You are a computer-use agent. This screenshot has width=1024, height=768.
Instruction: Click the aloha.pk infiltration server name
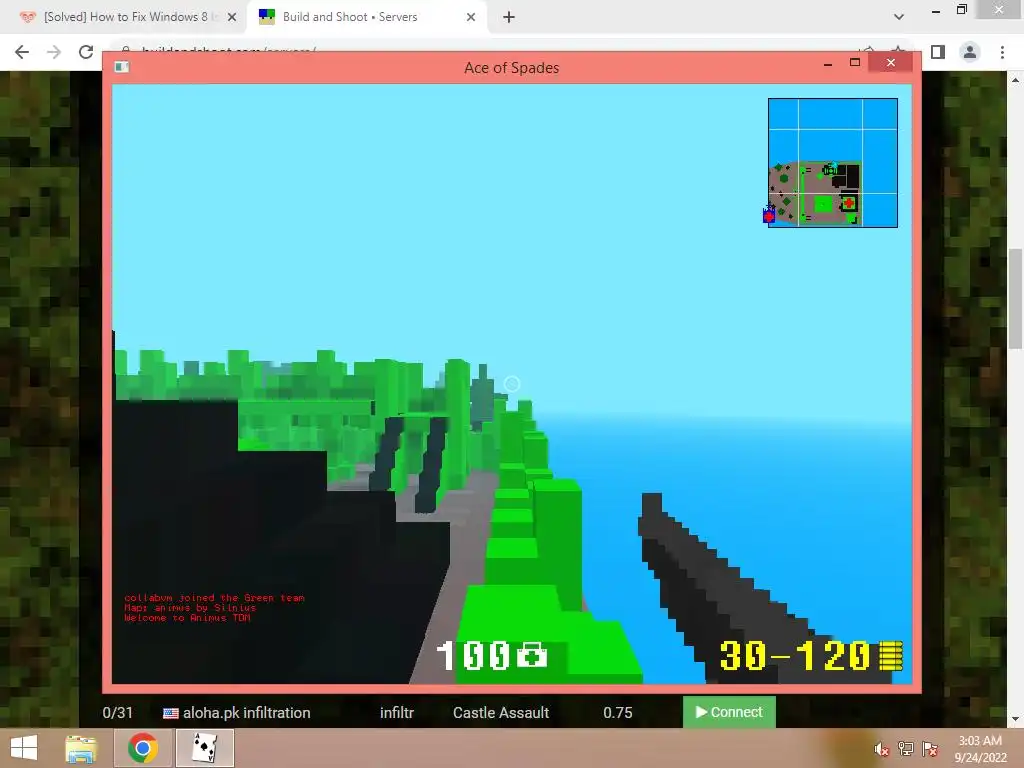pos(247,712)
